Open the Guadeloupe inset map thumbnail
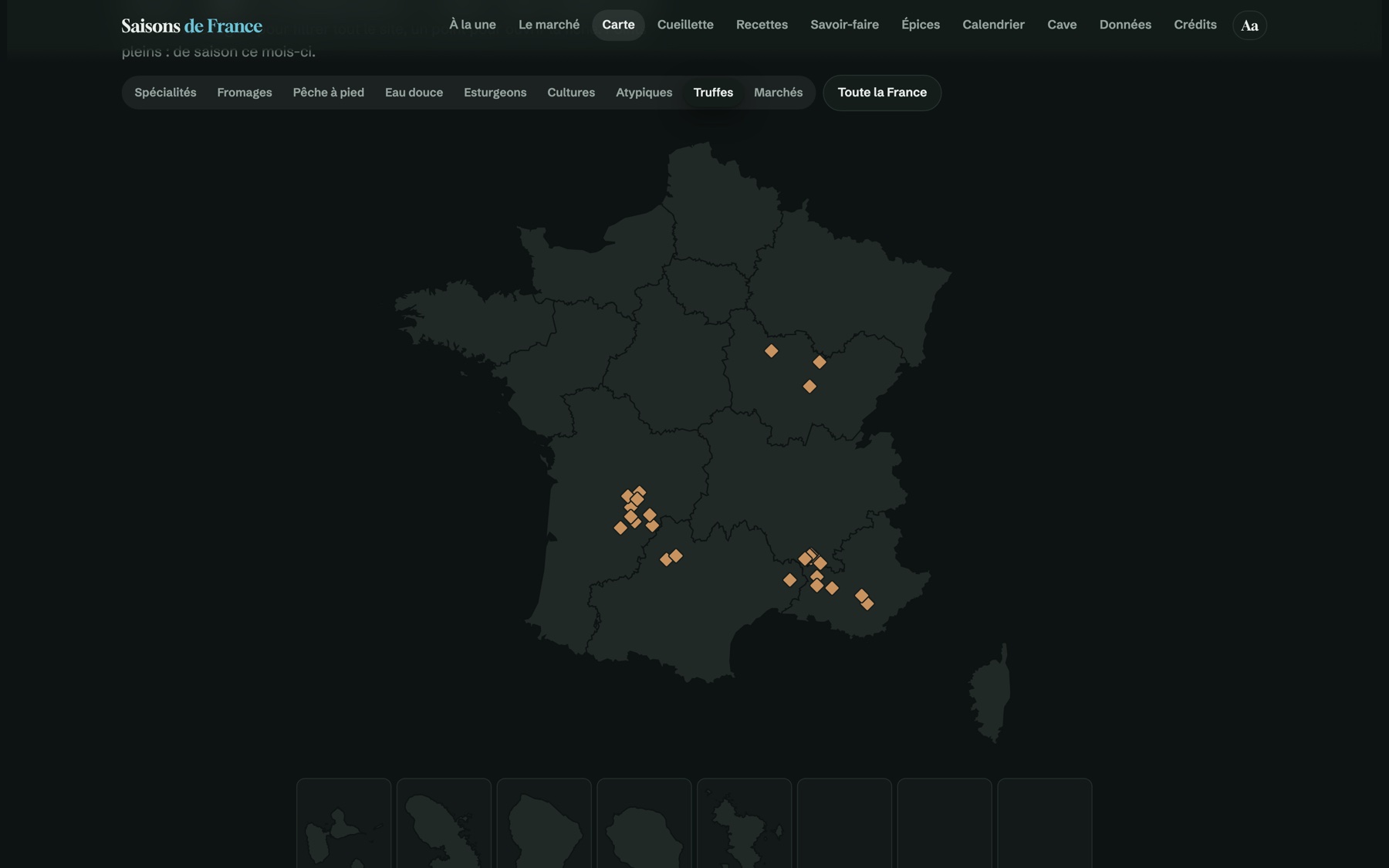The width and height of the screenshot is (1389, 868). coord(344,823)
